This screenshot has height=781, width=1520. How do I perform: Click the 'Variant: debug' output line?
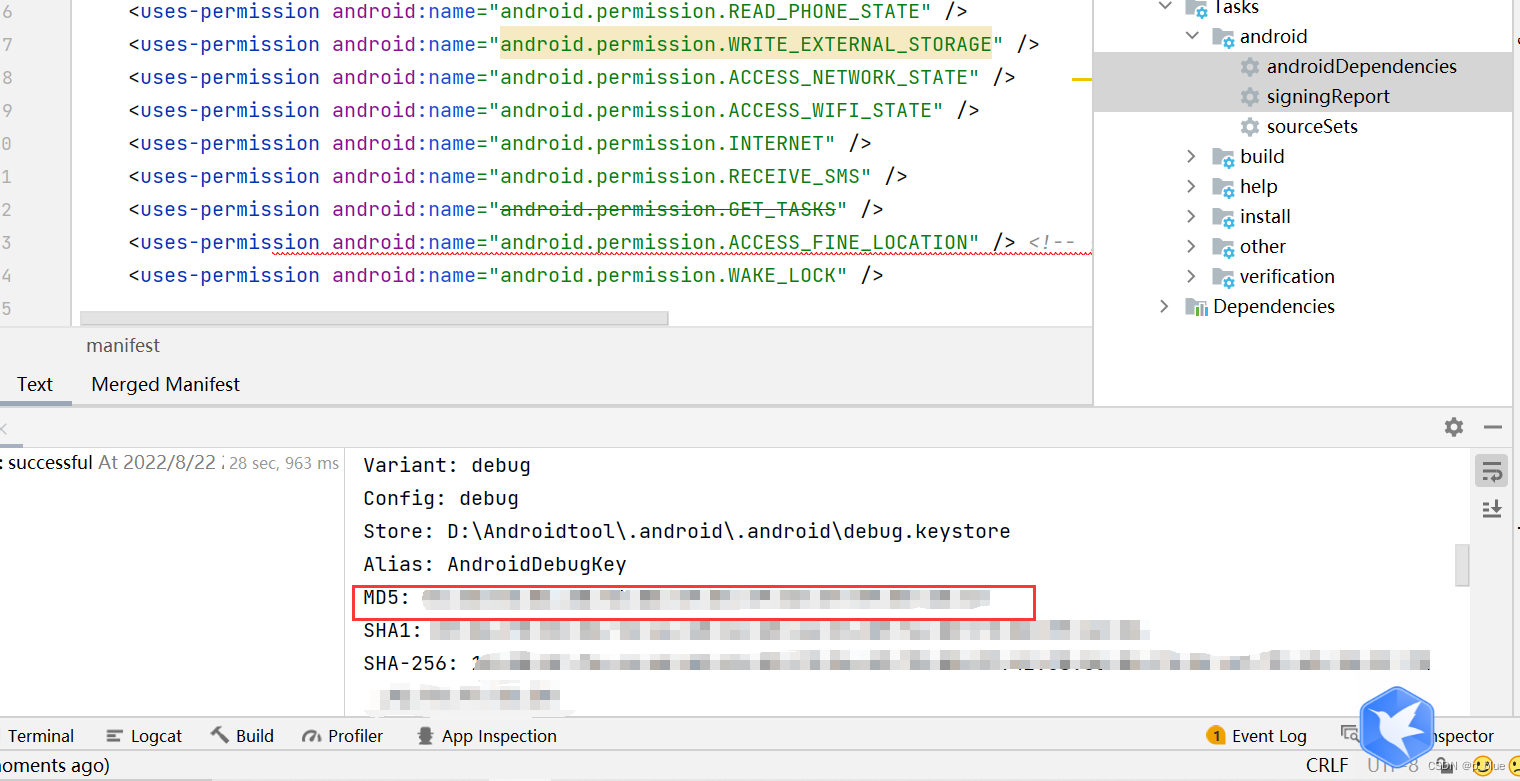point(447,465)
